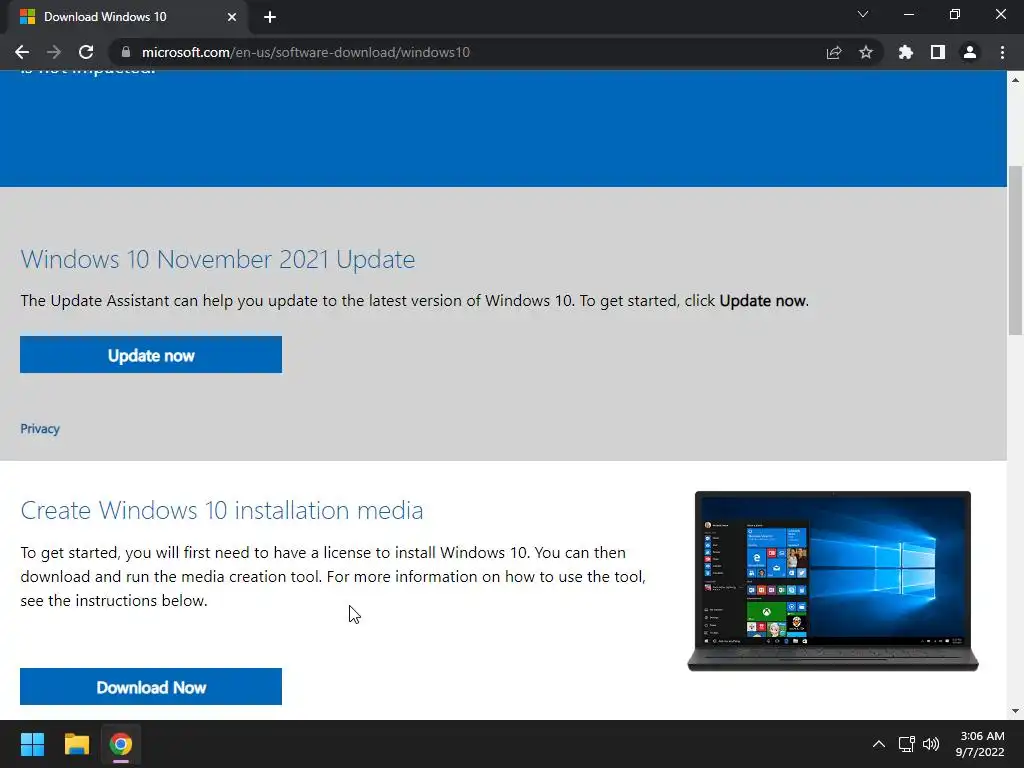This screenshot has height=768, width=1024.
Task: Restore down the Chrome window
Action: [955, 14]
